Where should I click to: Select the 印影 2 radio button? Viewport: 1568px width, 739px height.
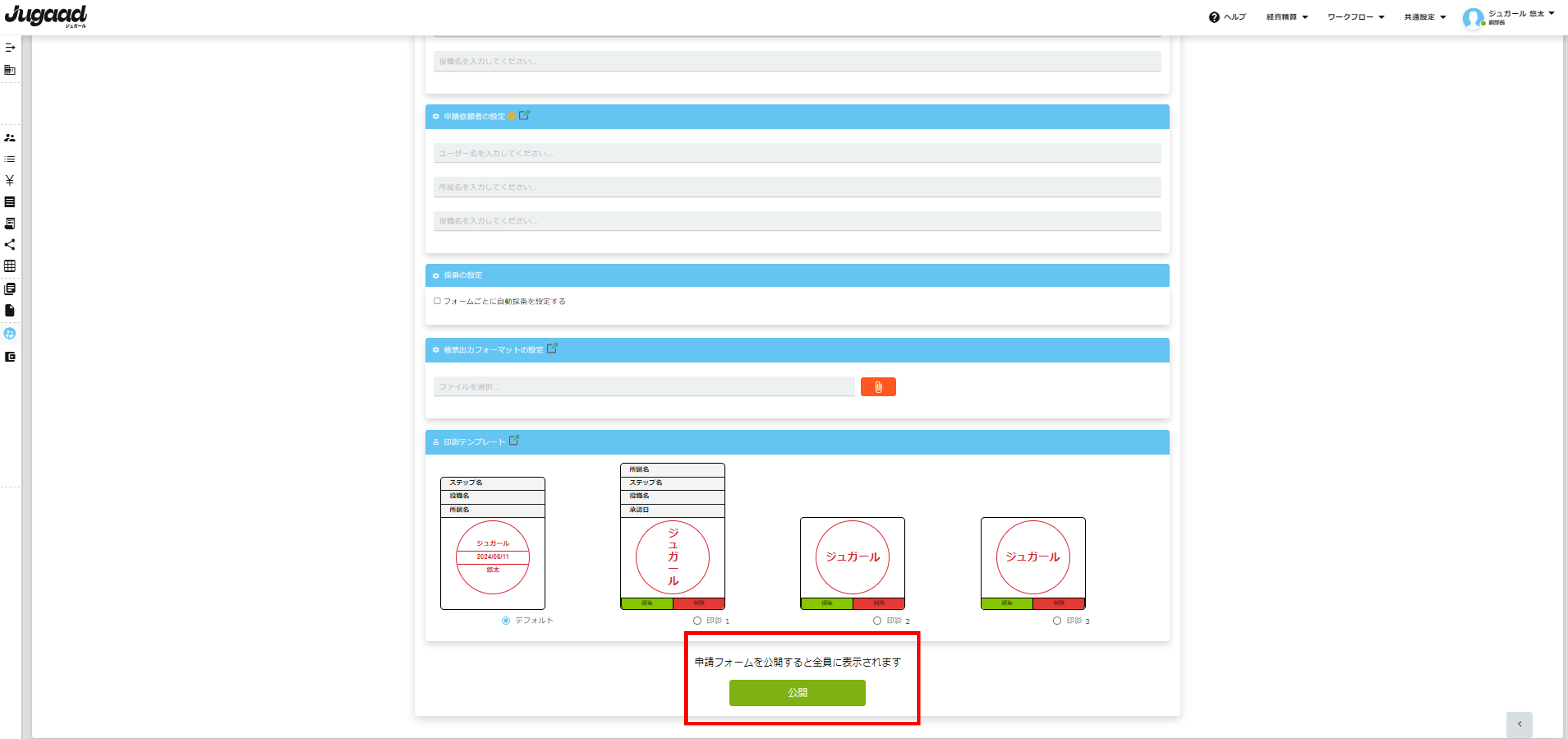click(x=877, y=621)
